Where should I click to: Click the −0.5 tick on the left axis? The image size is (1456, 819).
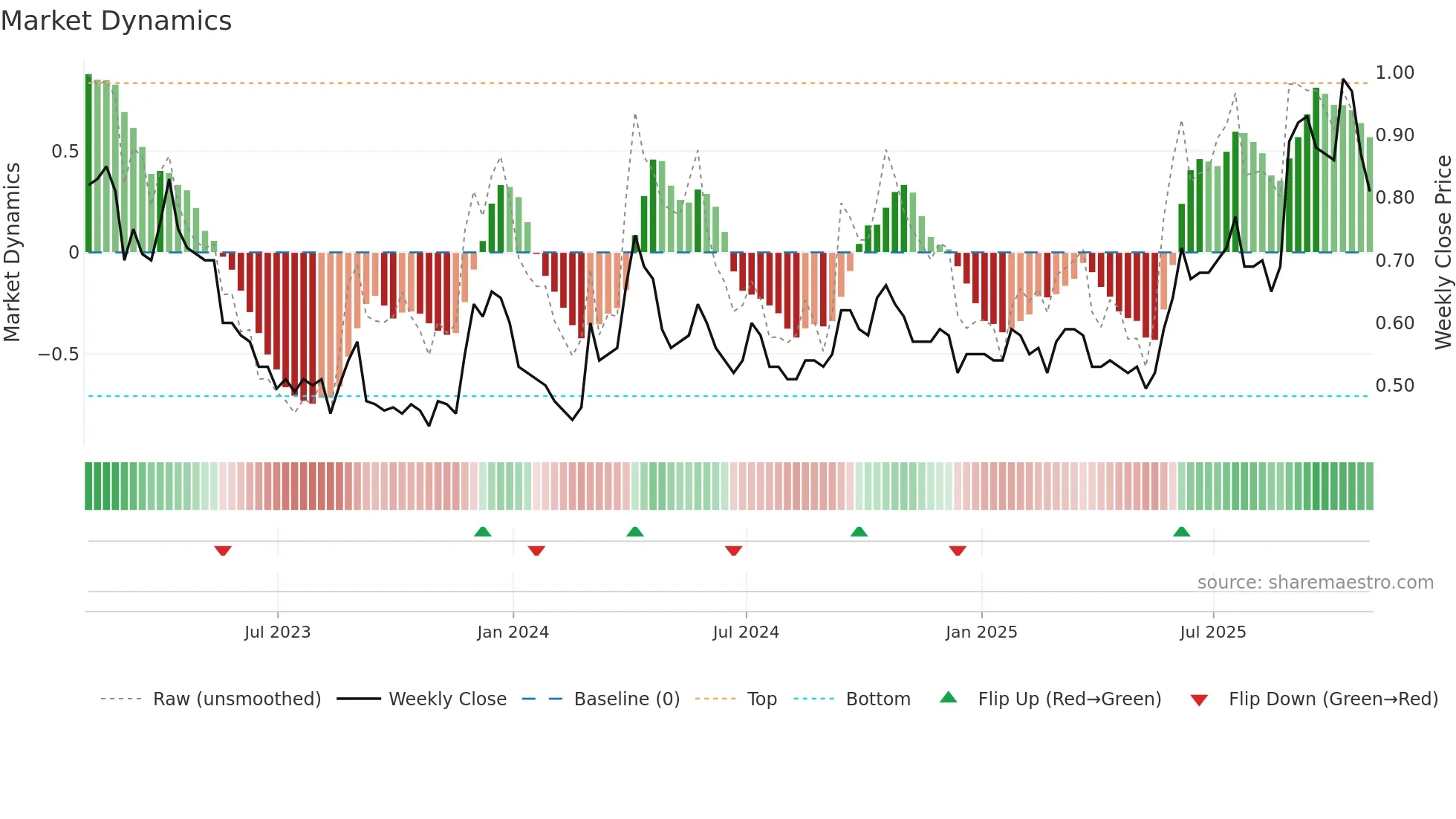point(59,354)
